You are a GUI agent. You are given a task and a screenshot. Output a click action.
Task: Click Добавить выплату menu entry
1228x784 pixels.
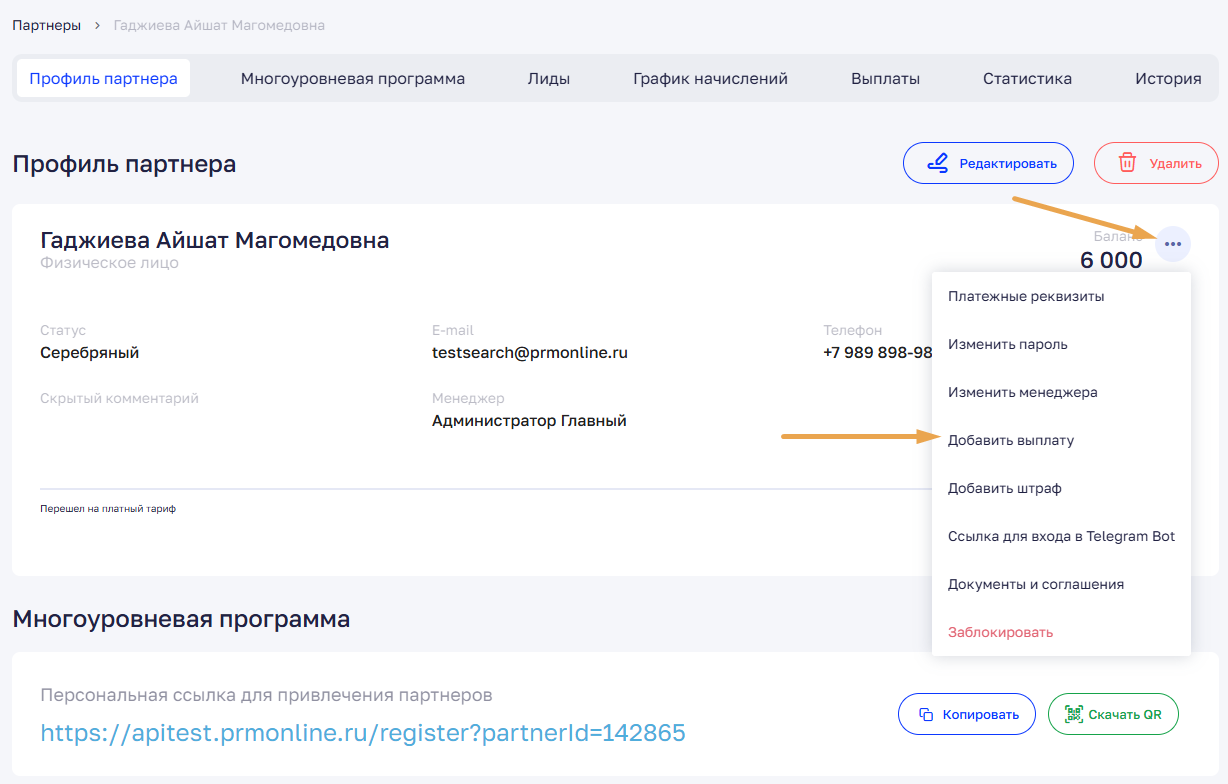pyautogui.click(x=1011, y=440)
